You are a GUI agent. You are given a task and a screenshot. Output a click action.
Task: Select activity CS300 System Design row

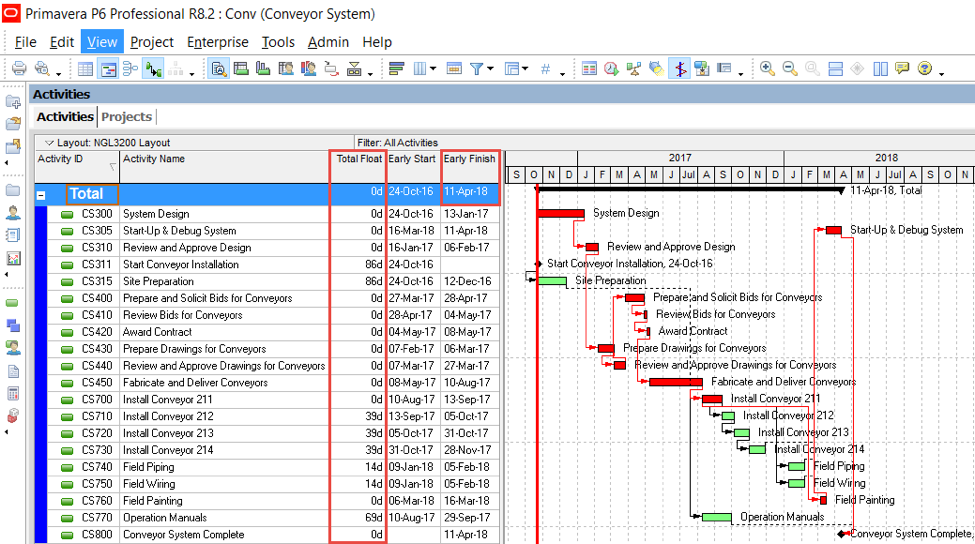pyautogui.click(x=269, y=214)
